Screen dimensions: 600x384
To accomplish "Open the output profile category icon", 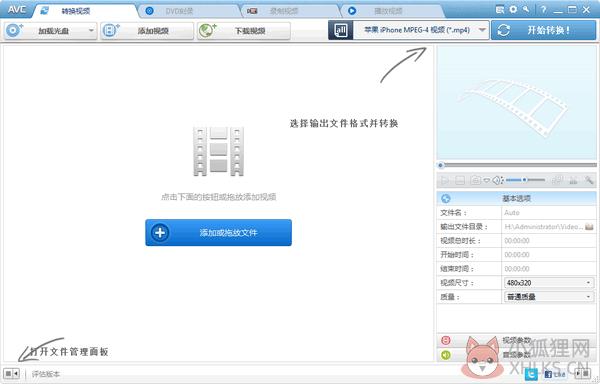I will point(341,30).
